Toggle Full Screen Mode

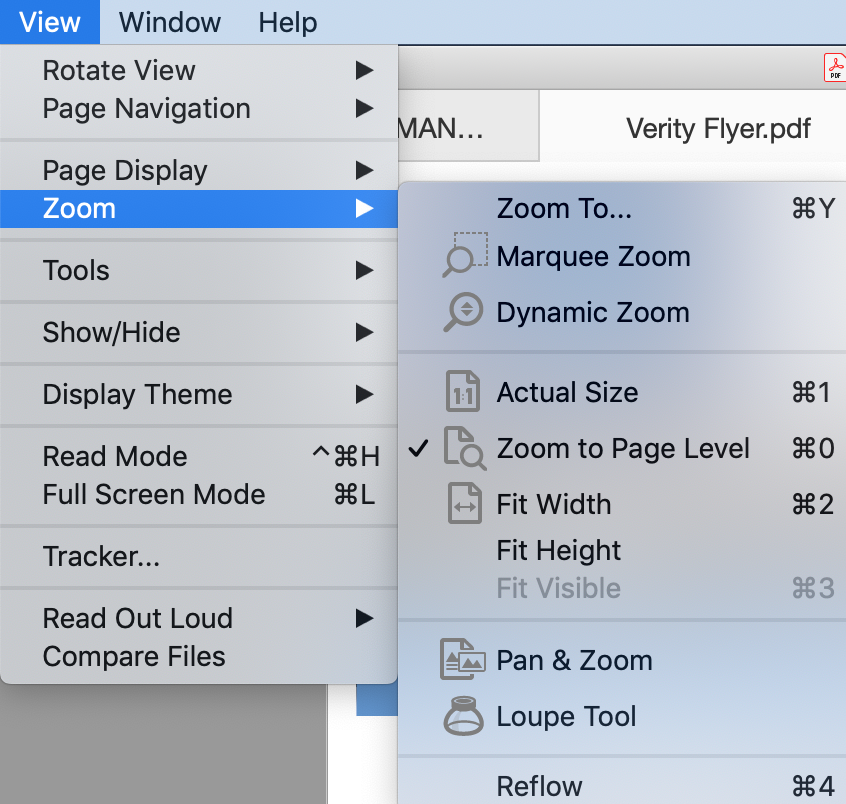click(153, 495)
